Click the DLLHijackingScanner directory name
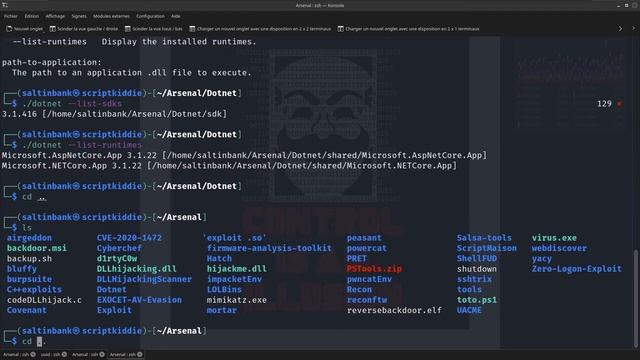 tap(144, 279)
